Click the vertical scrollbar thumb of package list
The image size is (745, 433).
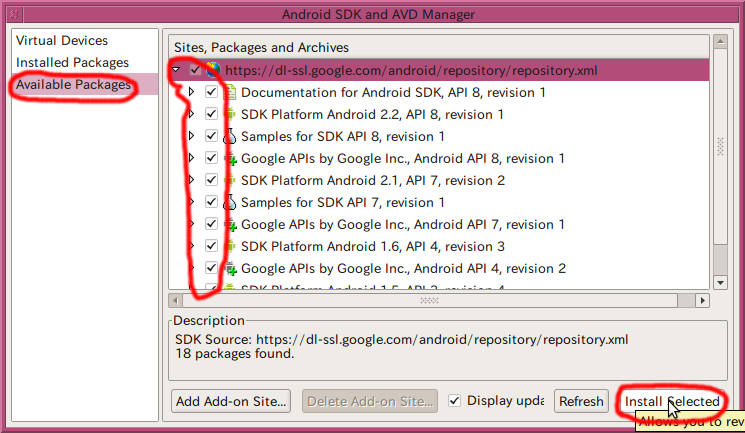click(x=720, y=146)
